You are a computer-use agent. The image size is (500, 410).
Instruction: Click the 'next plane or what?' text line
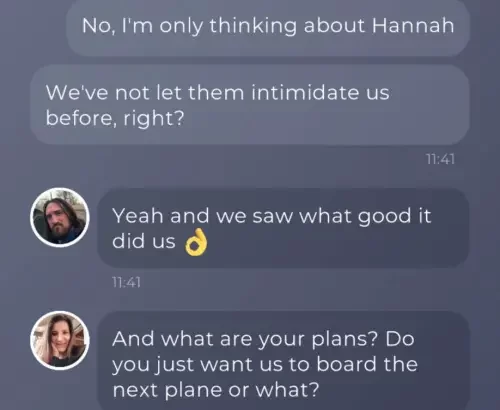click(x=216, y=389)
